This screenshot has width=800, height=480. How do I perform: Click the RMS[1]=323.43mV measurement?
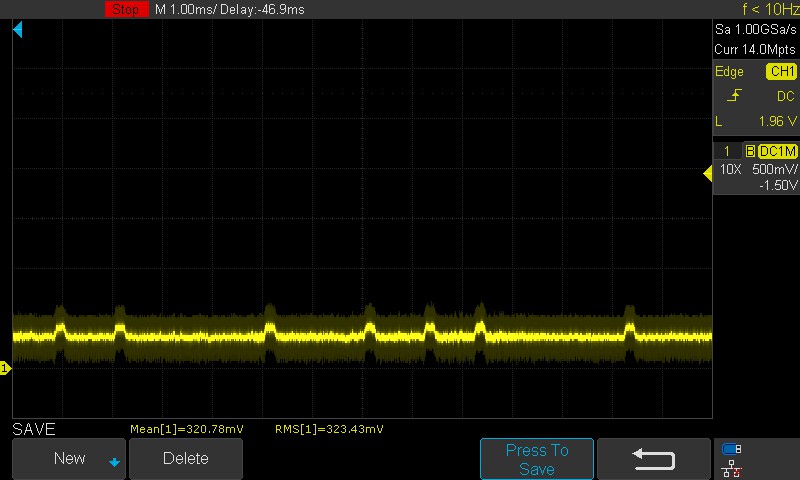click(x=329, y=429)
